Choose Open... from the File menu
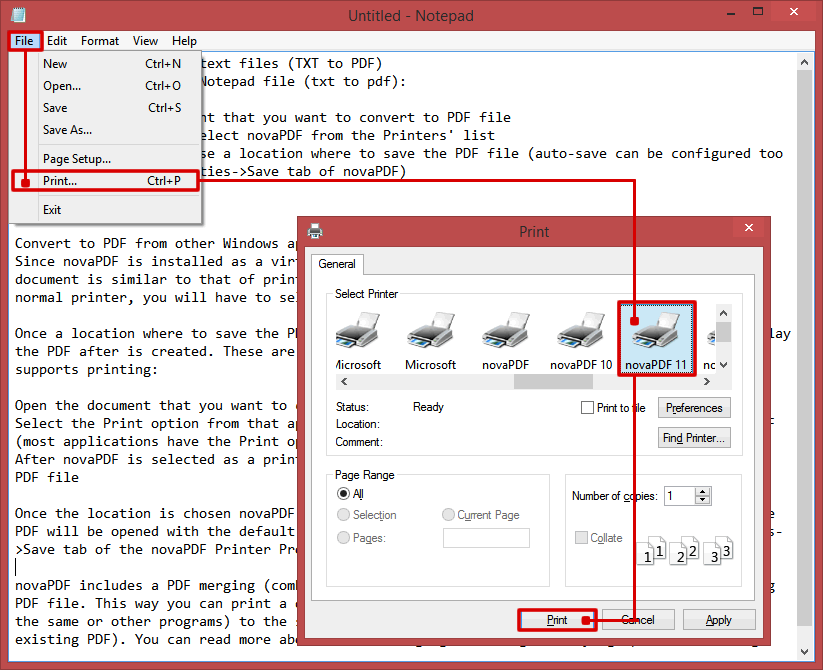The image size is (823, 670). coord(105,86)
